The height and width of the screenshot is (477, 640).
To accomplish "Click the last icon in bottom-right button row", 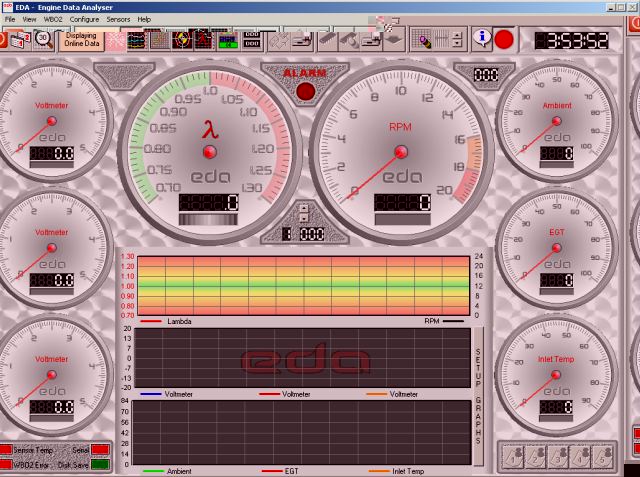I will tap(602, 455).
